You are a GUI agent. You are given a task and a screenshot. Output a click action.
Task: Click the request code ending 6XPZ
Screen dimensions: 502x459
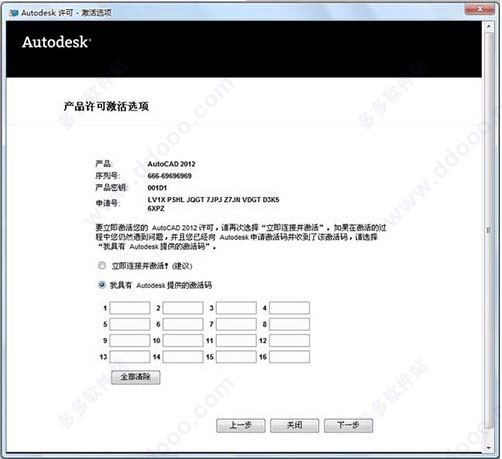coord(156,208)
